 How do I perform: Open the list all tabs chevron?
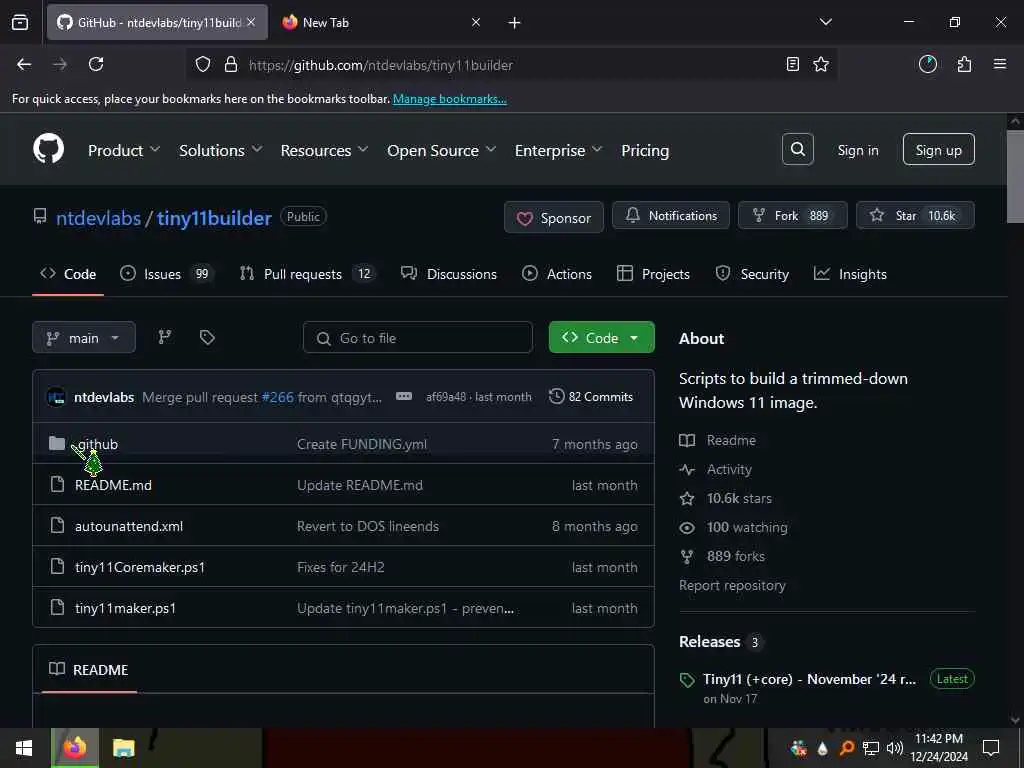tap(825, 22)
